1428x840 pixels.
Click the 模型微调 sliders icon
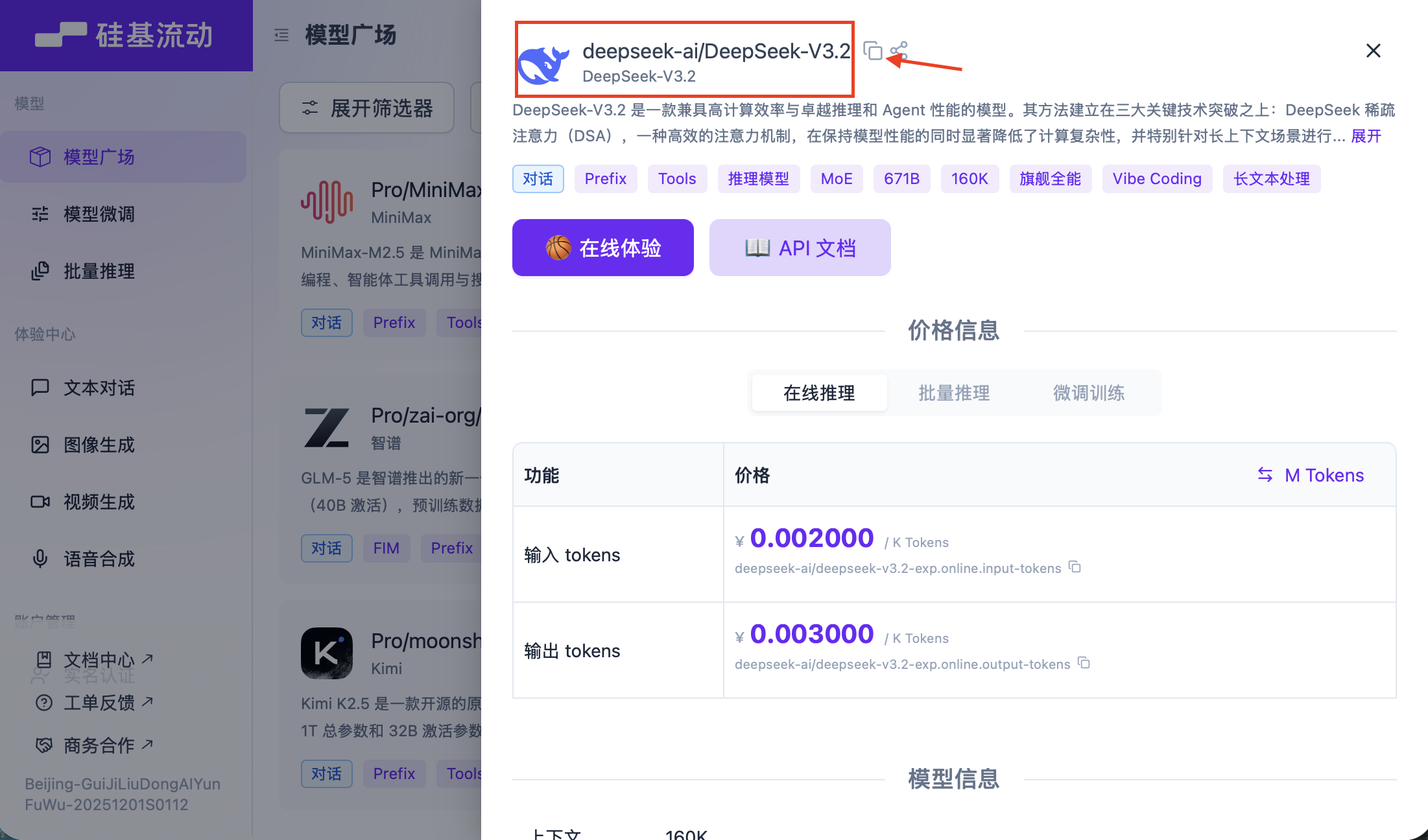pos(40,214)
